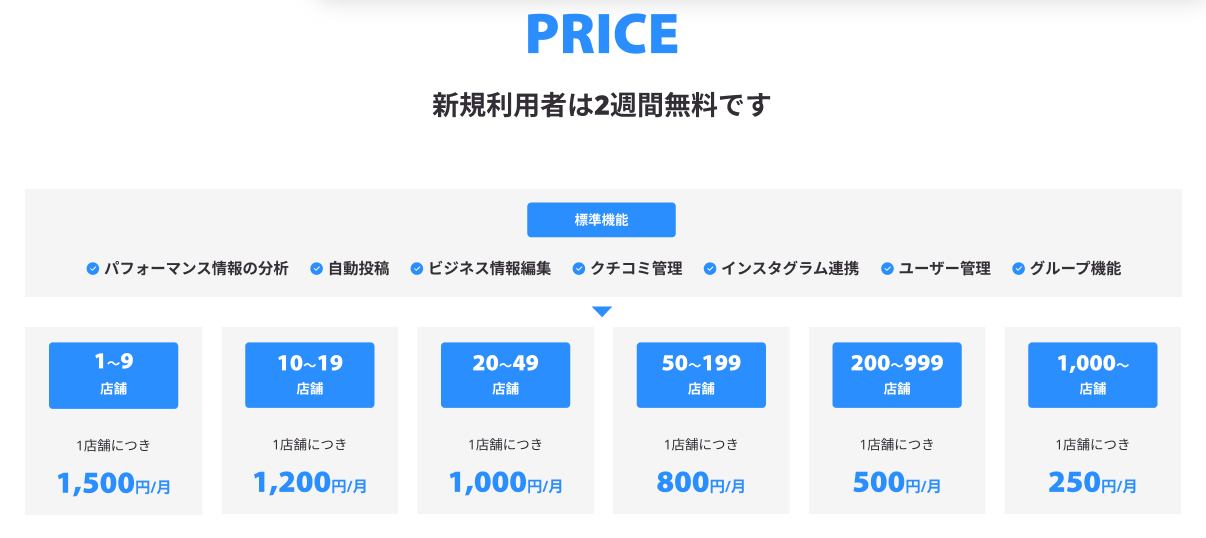Screen dimensions: 1206x538
Task: Choose the 50~199 店舗 plan badge
Action: point(701,375)
